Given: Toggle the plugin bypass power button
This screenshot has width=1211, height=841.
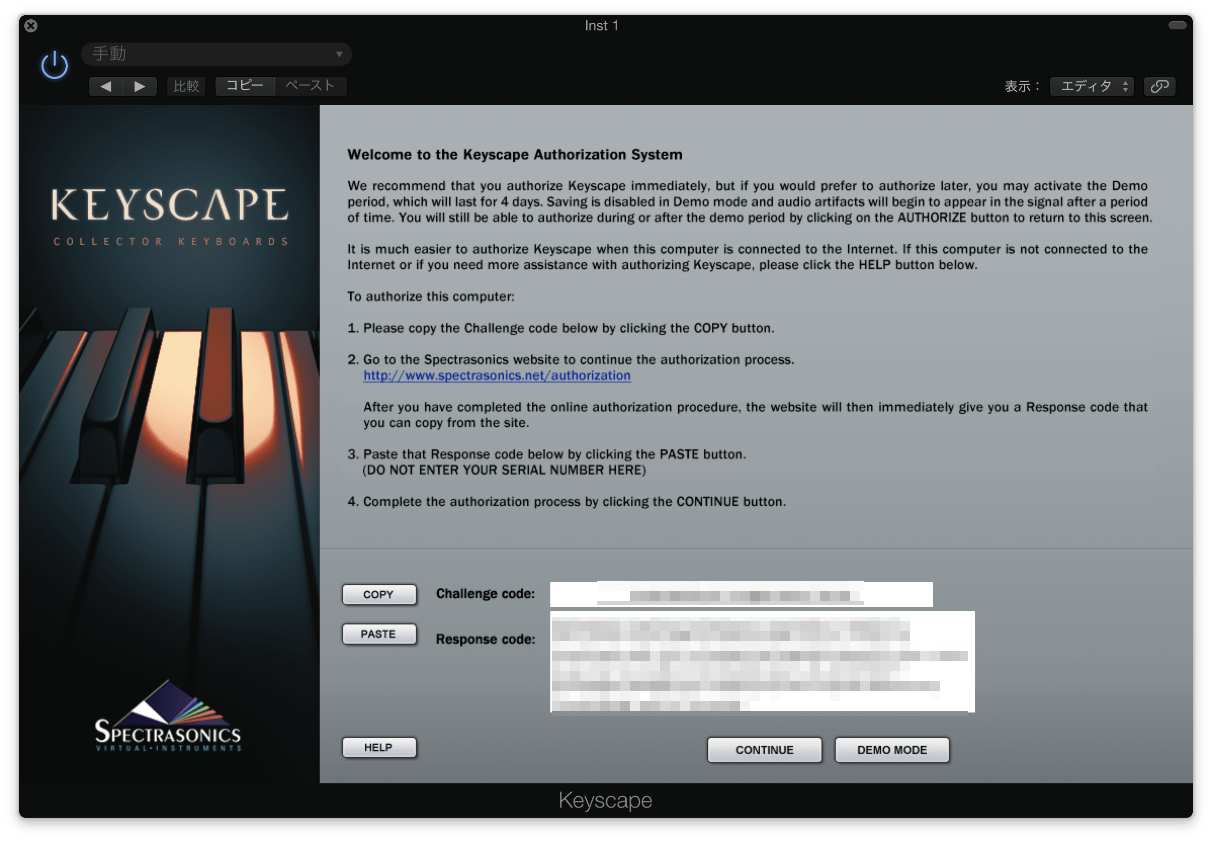Looking at the screenshot, I should 53,63.
